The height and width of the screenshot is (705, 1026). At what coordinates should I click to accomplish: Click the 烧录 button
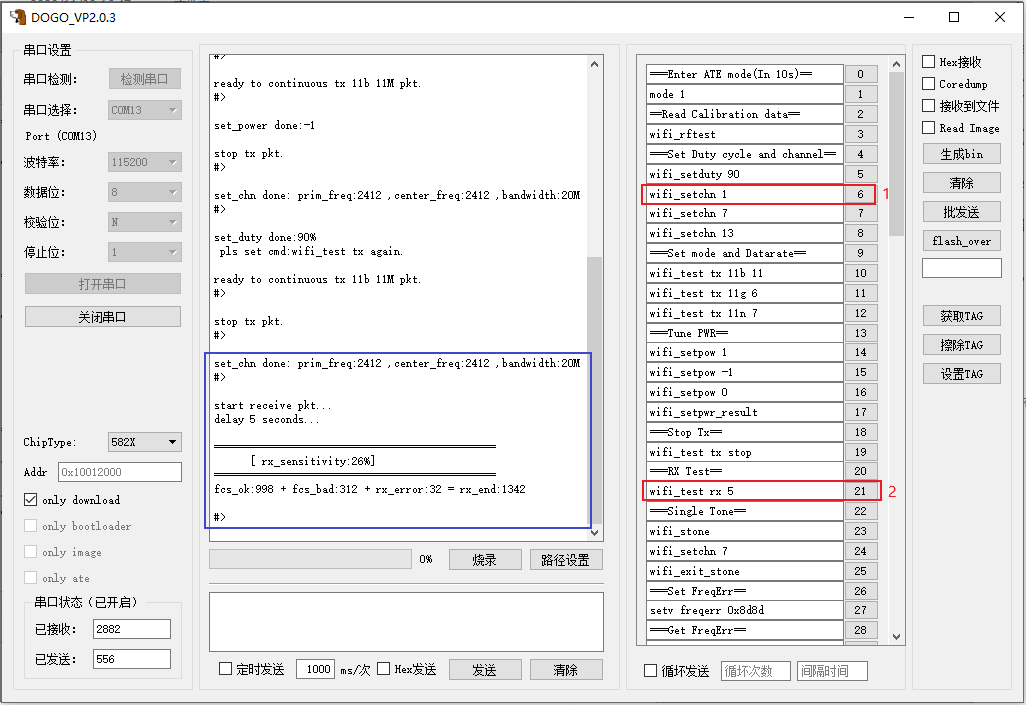(485, 560)
